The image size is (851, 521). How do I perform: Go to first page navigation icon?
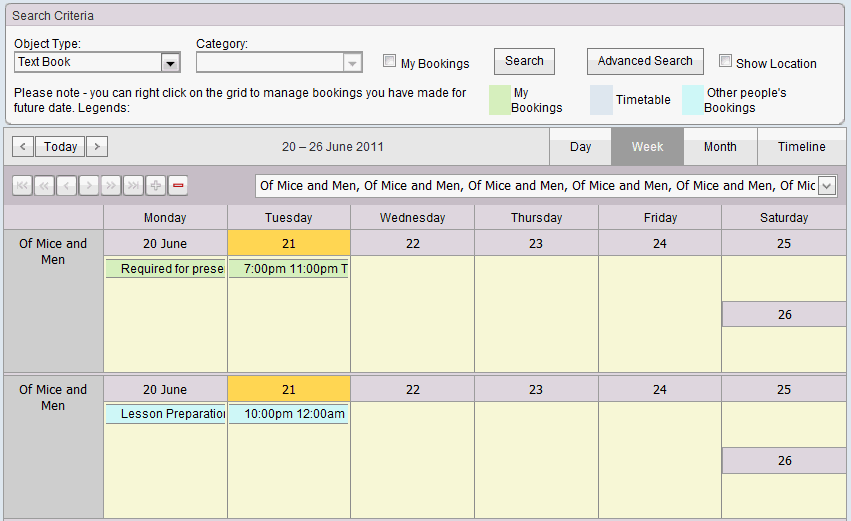coord(22,186)
